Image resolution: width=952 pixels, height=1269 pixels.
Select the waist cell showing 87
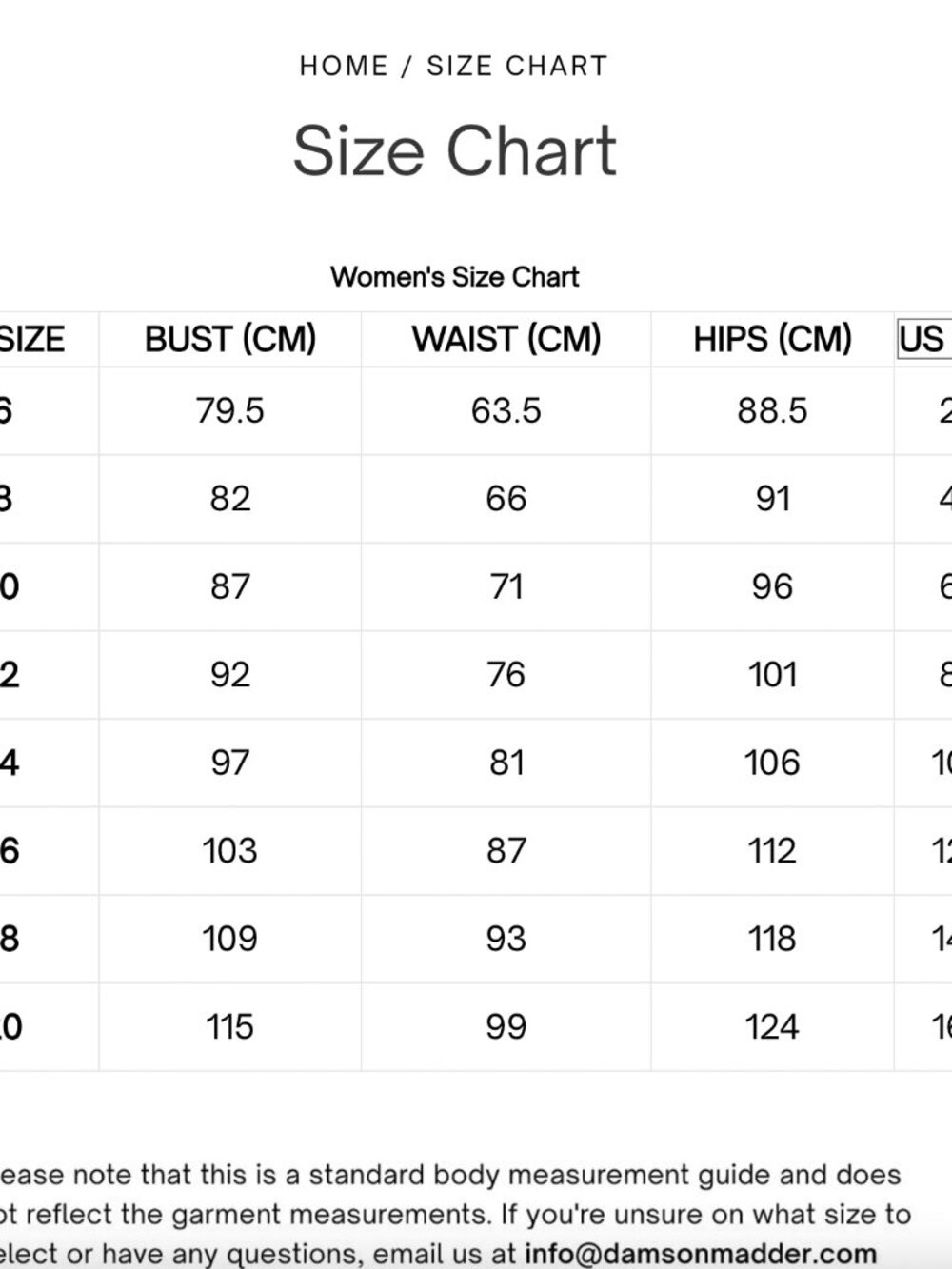[506, 851]
